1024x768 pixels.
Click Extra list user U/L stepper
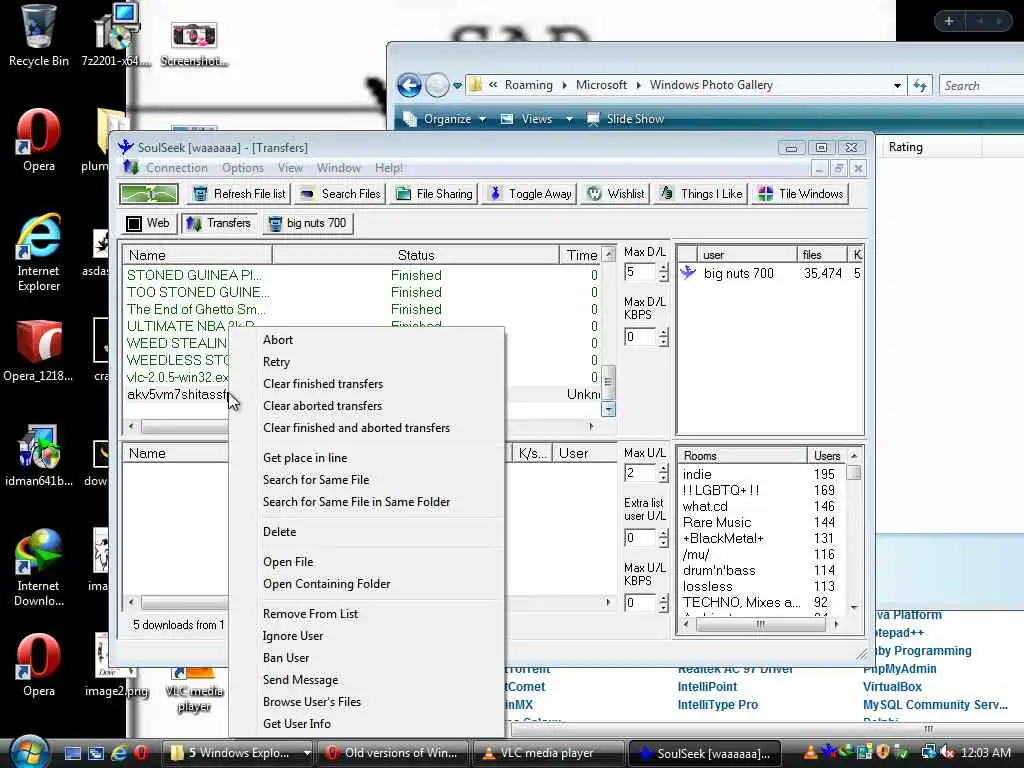pos(664,537)
